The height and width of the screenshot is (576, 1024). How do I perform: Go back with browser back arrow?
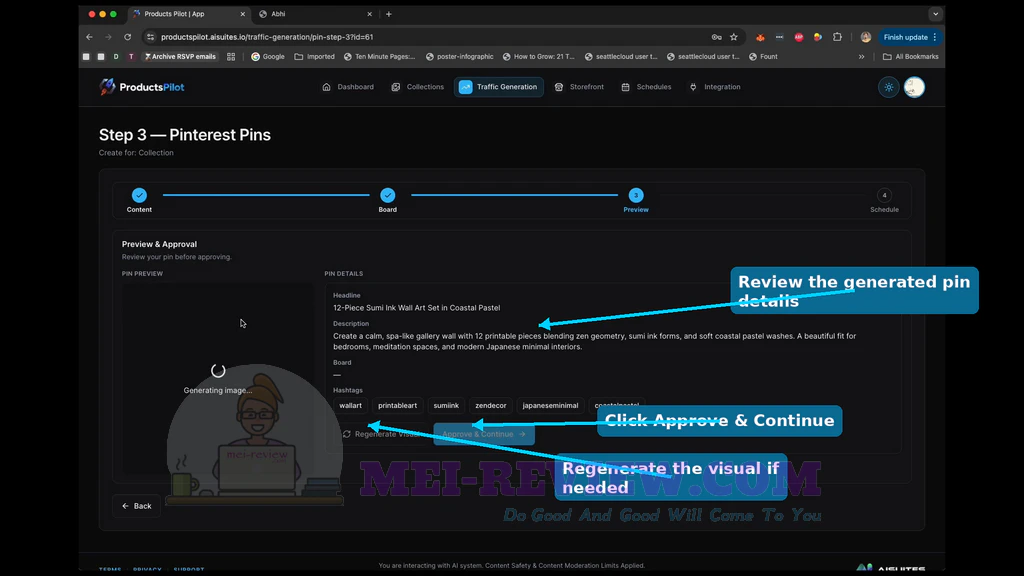(x=89, y=37)
